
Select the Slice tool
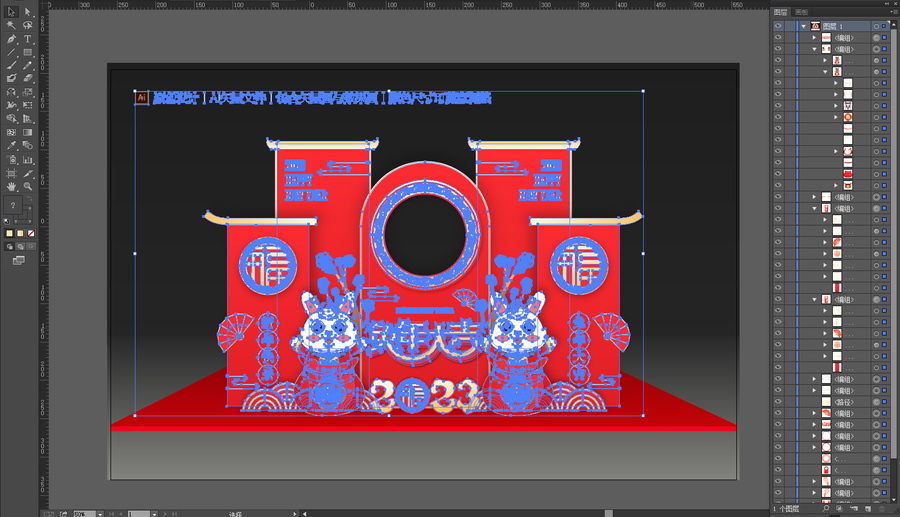pos(27,173)
